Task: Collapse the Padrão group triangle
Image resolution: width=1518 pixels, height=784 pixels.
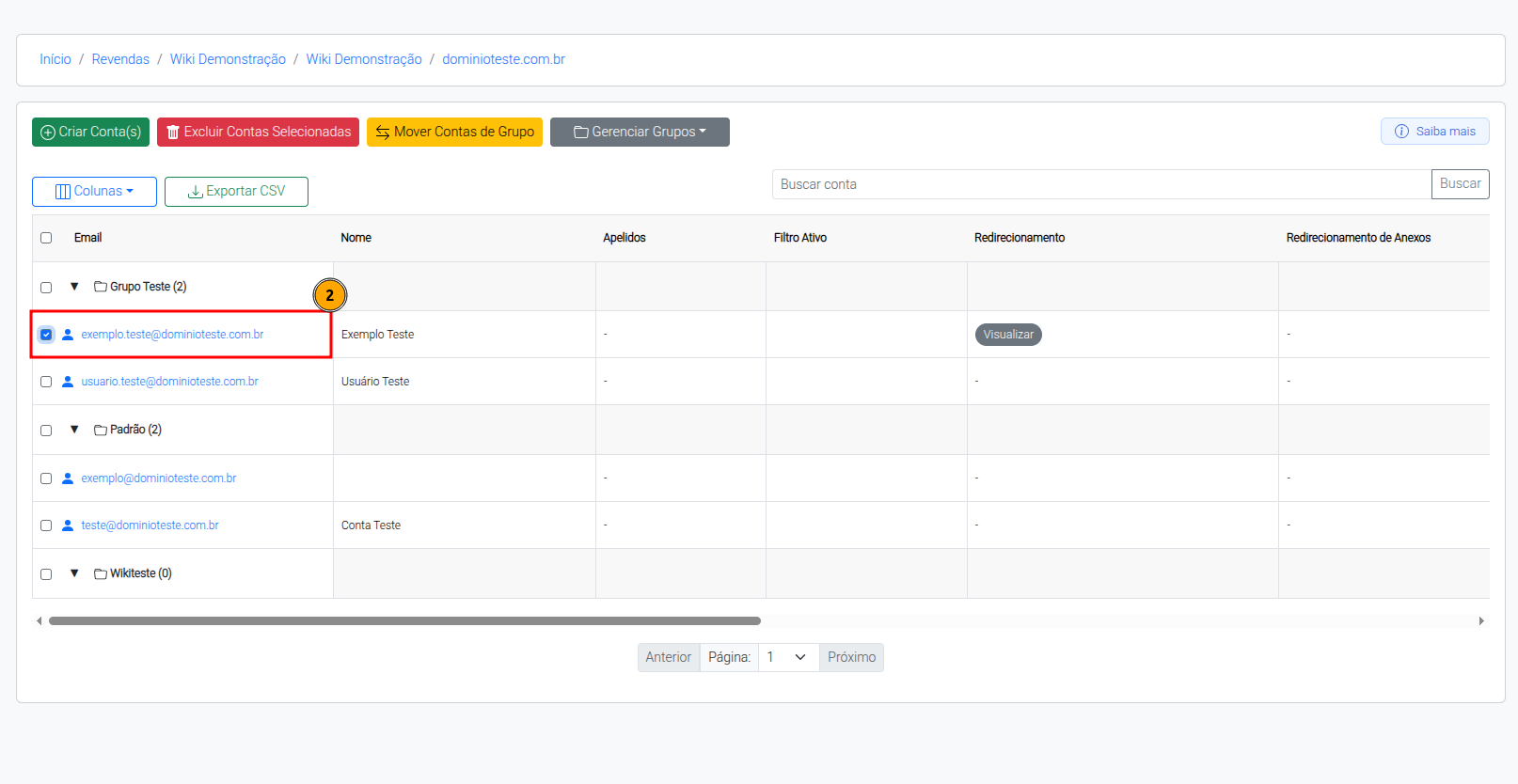Action: tap(74, 430)
